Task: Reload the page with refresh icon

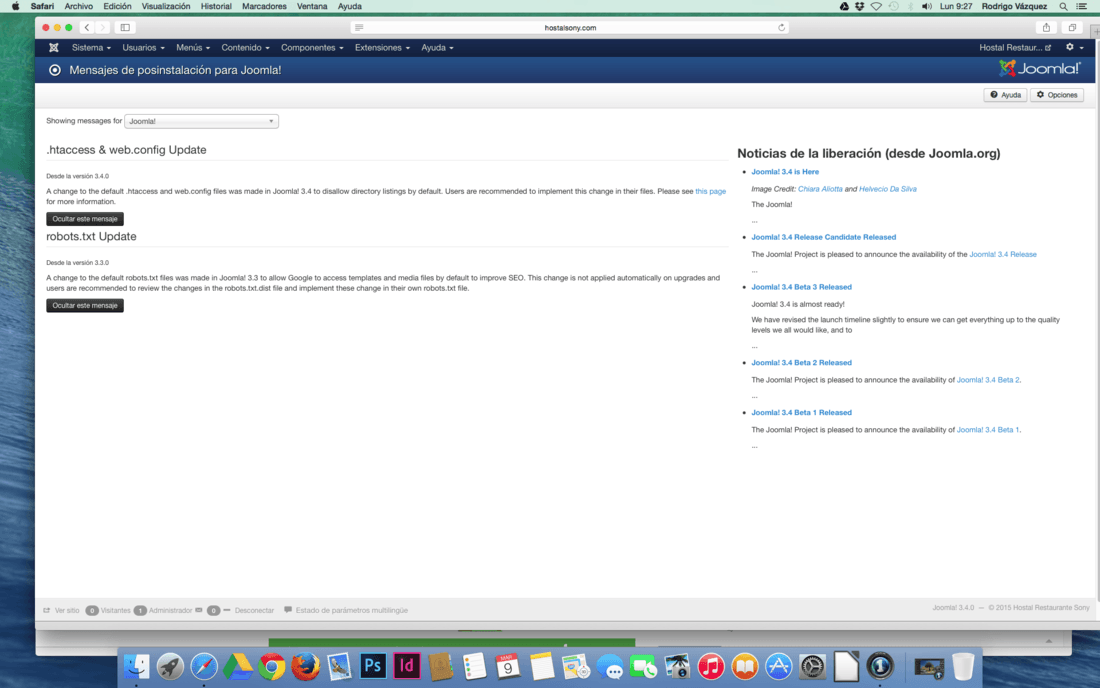Action: click(x=781, y=27)
